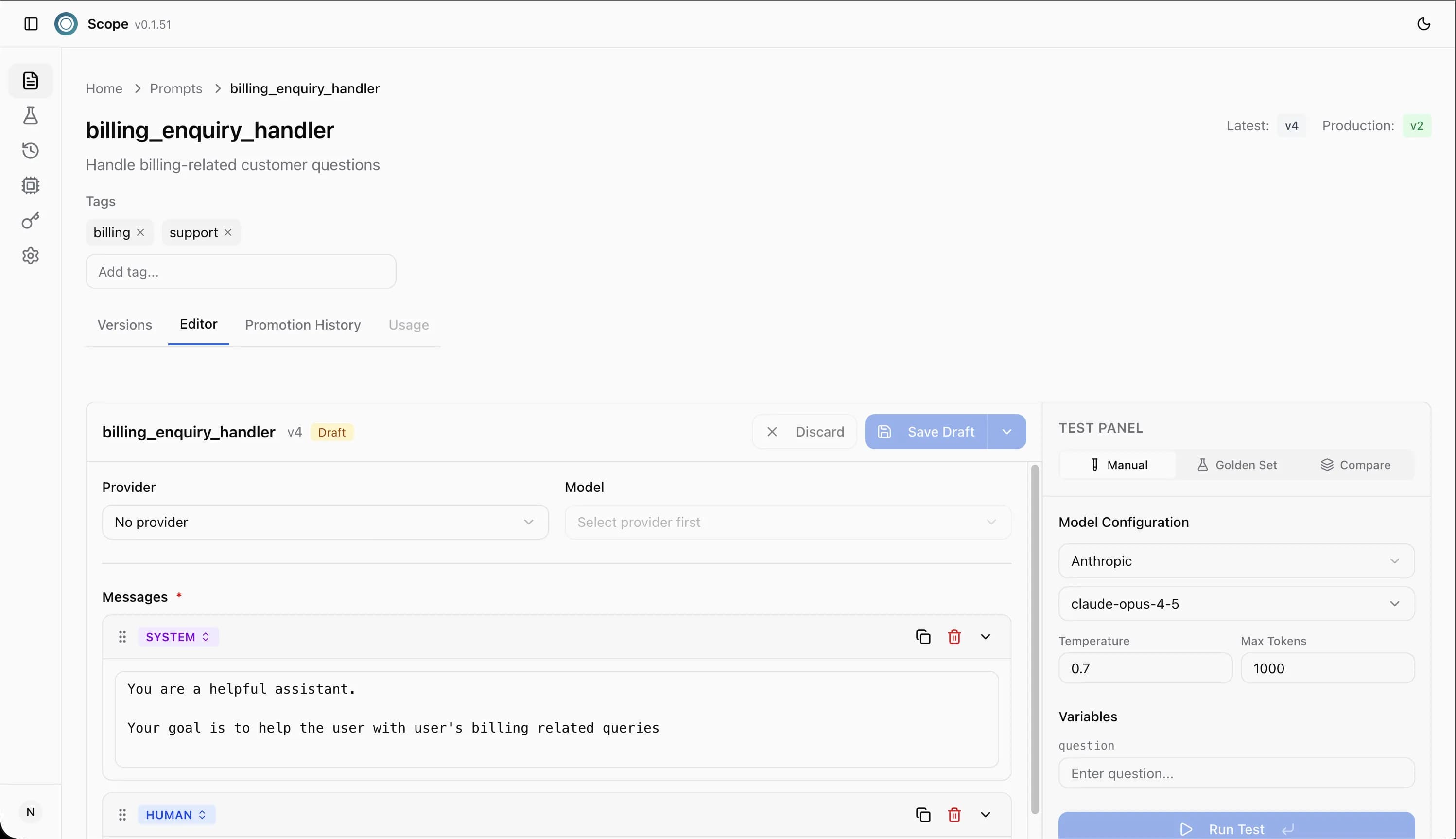The width and height of the screenshot is (1456, 839).
Task: Open the claude-opus-4-5 model dropdown
Action: click(x=1236, y=604)
